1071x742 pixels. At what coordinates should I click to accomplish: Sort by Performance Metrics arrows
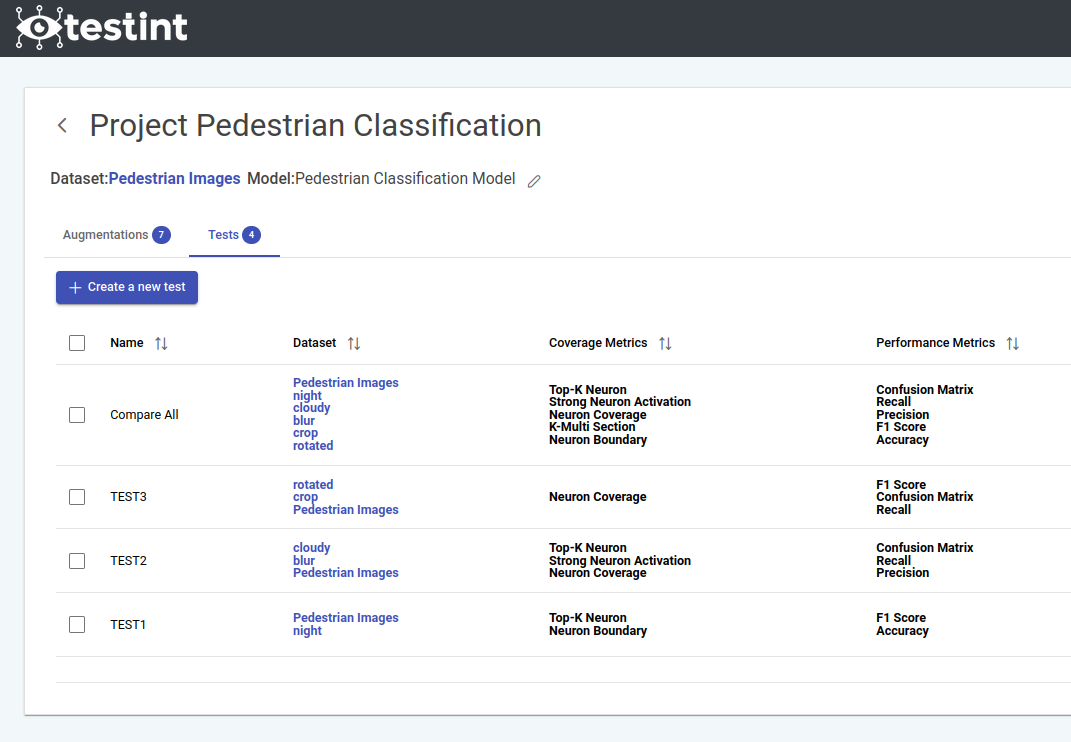tap(1012, 343)
